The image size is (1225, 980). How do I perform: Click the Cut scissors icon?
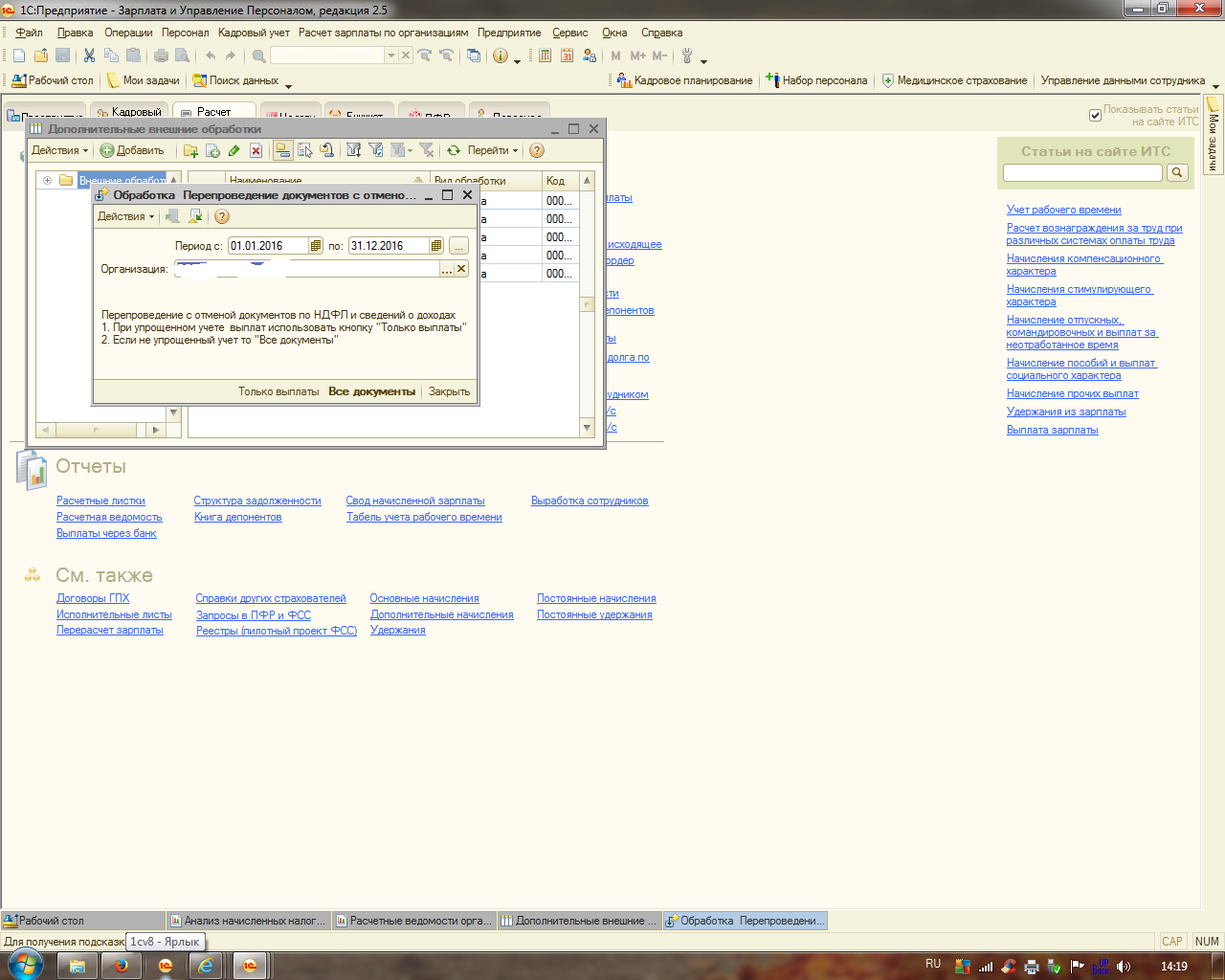pyautogui.click(x=89, y=56)
